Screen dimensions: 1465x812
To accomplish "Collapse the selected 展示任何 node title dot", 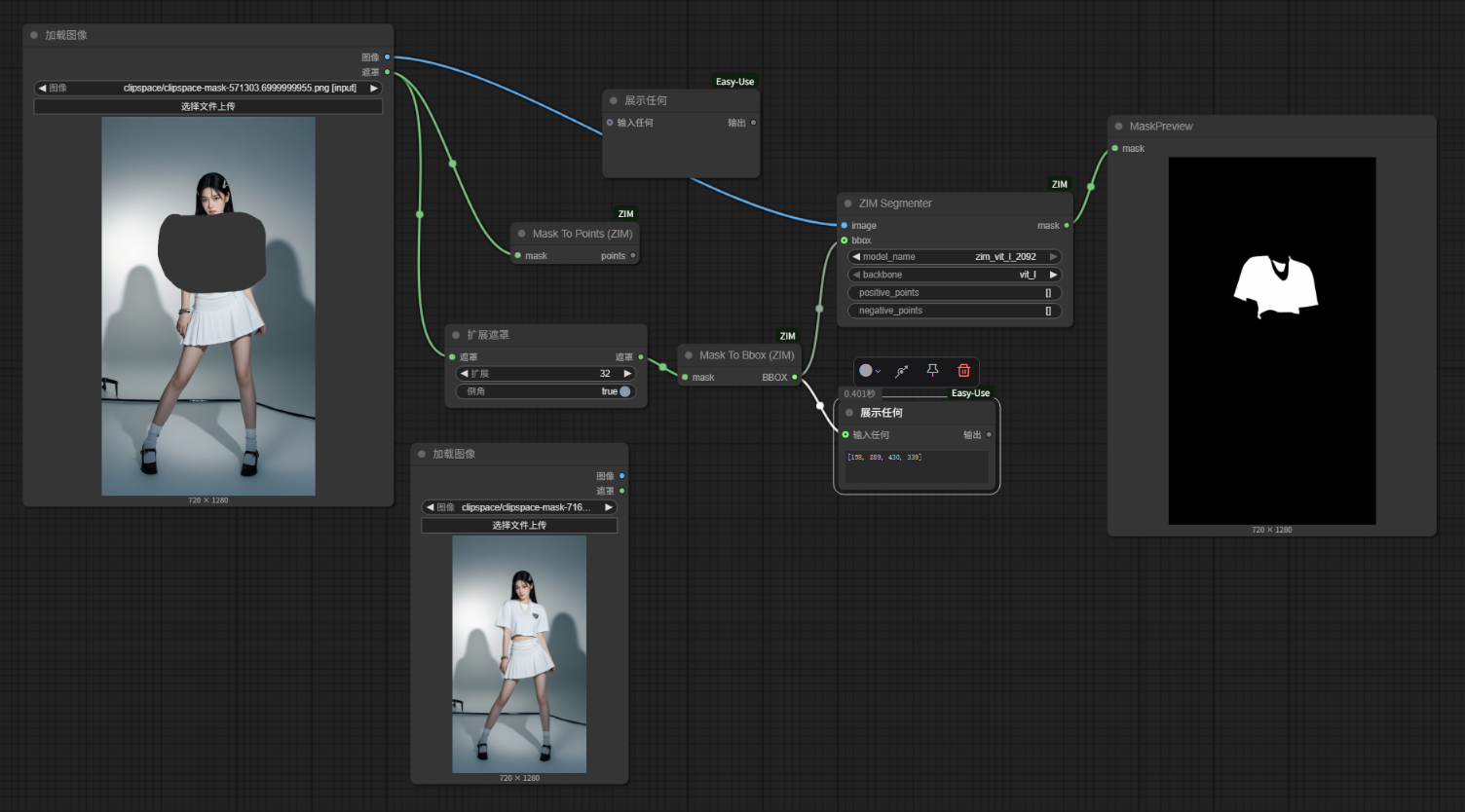I will coord(849,413).
